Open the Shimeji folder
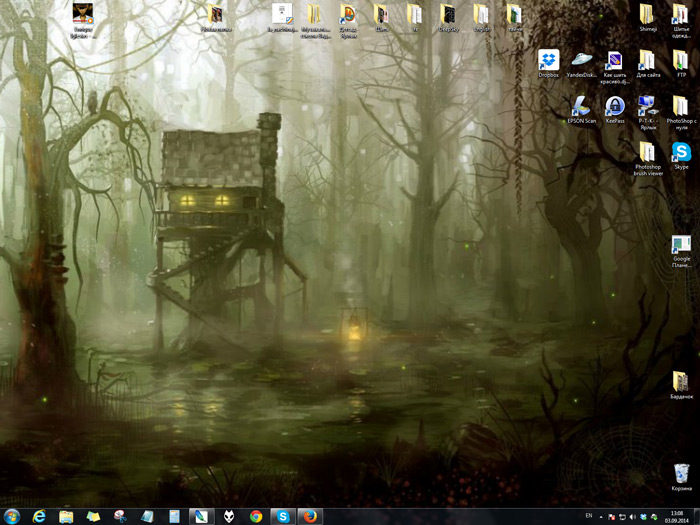The height and width of the screenshot is (525, 700). coord(648,17)
